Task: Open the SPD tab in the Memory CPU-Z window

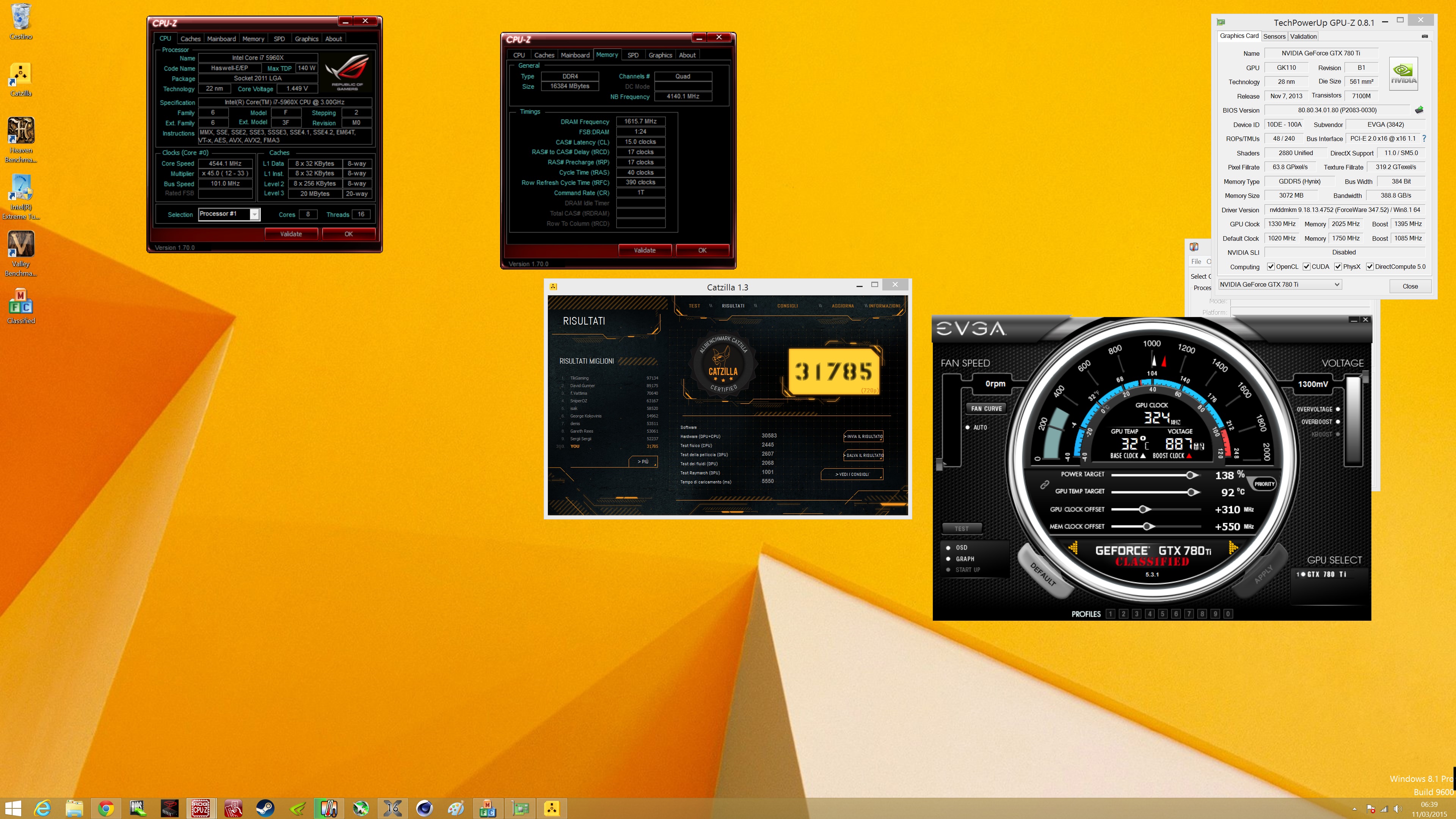Action: [633, 55]
